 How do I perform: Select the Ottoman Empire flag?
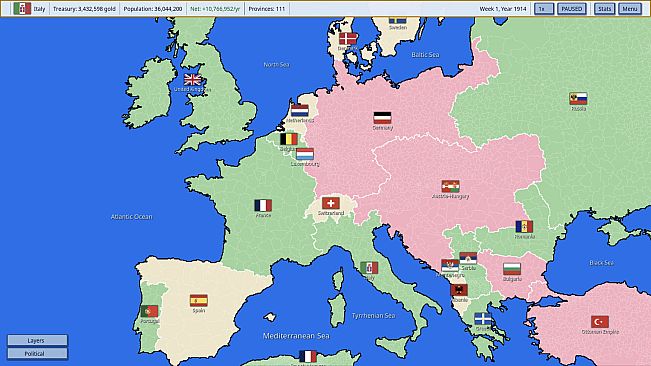tap(600, 322)
